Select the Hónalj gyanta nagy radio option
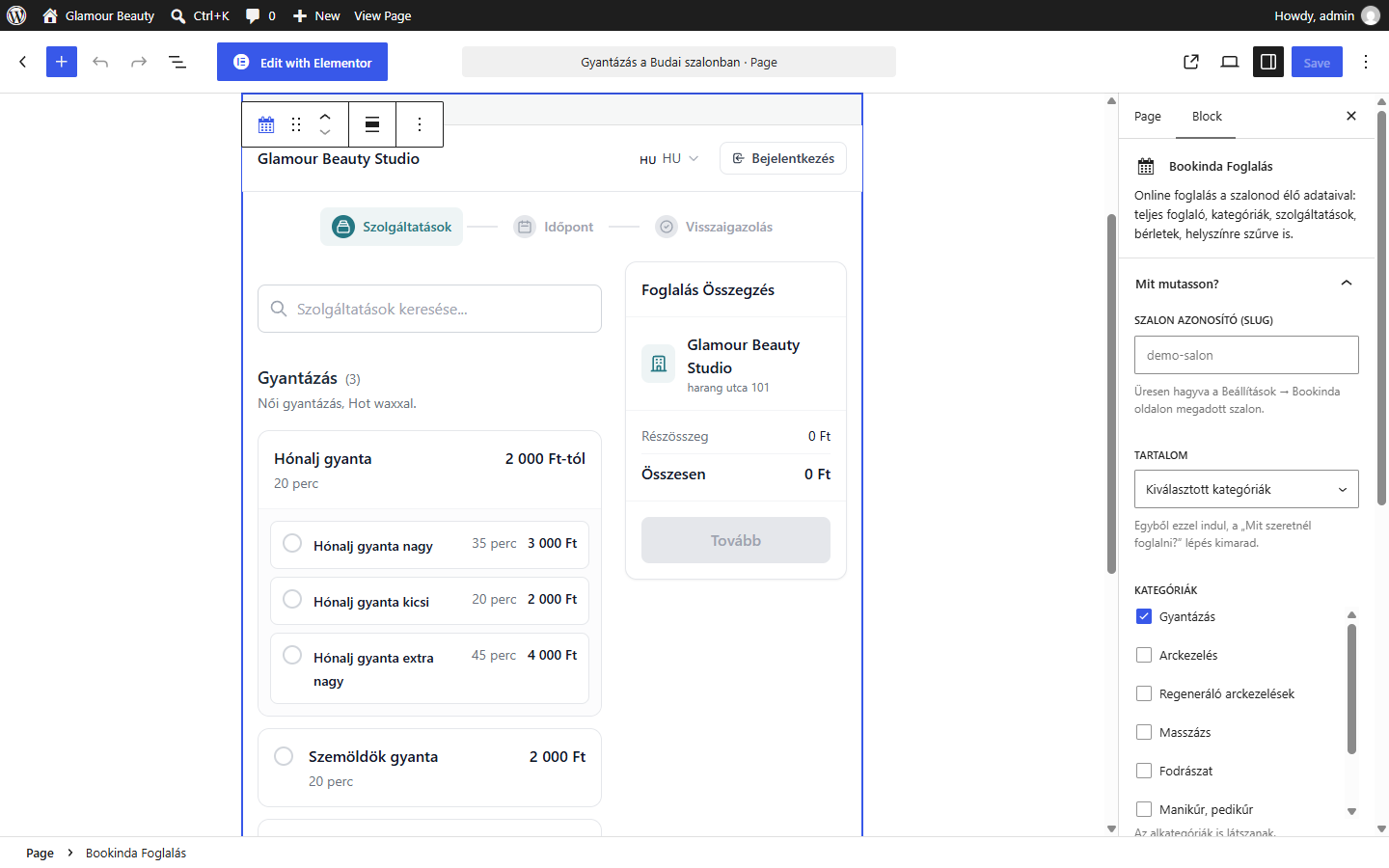This screenshot has width=1389, height=868. 292,543
